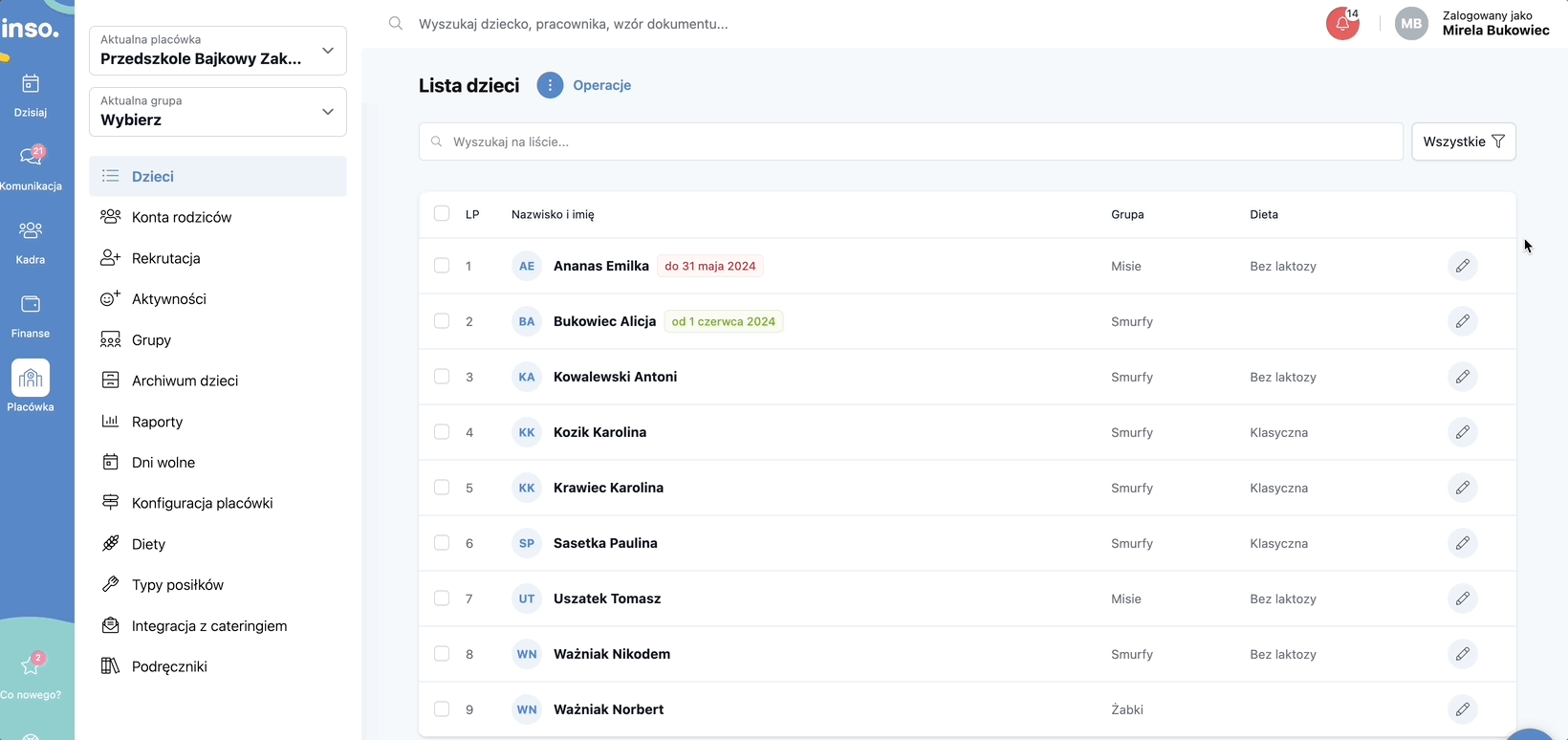The width and height of the screenshot is (1568, 740).
Task: Click the global search magnifier icon
Action: click(x=396, y=24)
